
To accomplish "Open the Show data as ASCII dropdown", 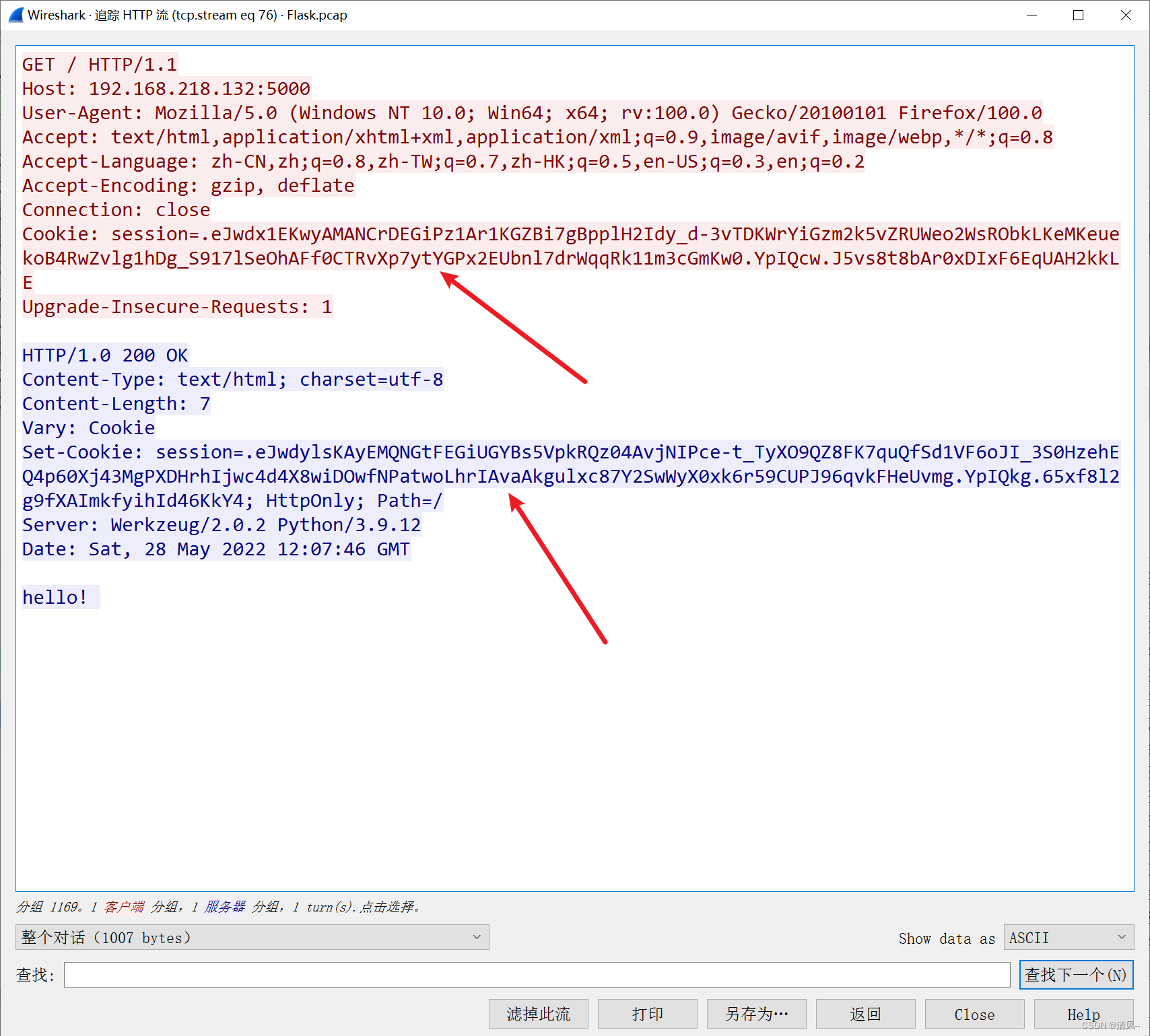I will coord(1069,937).
